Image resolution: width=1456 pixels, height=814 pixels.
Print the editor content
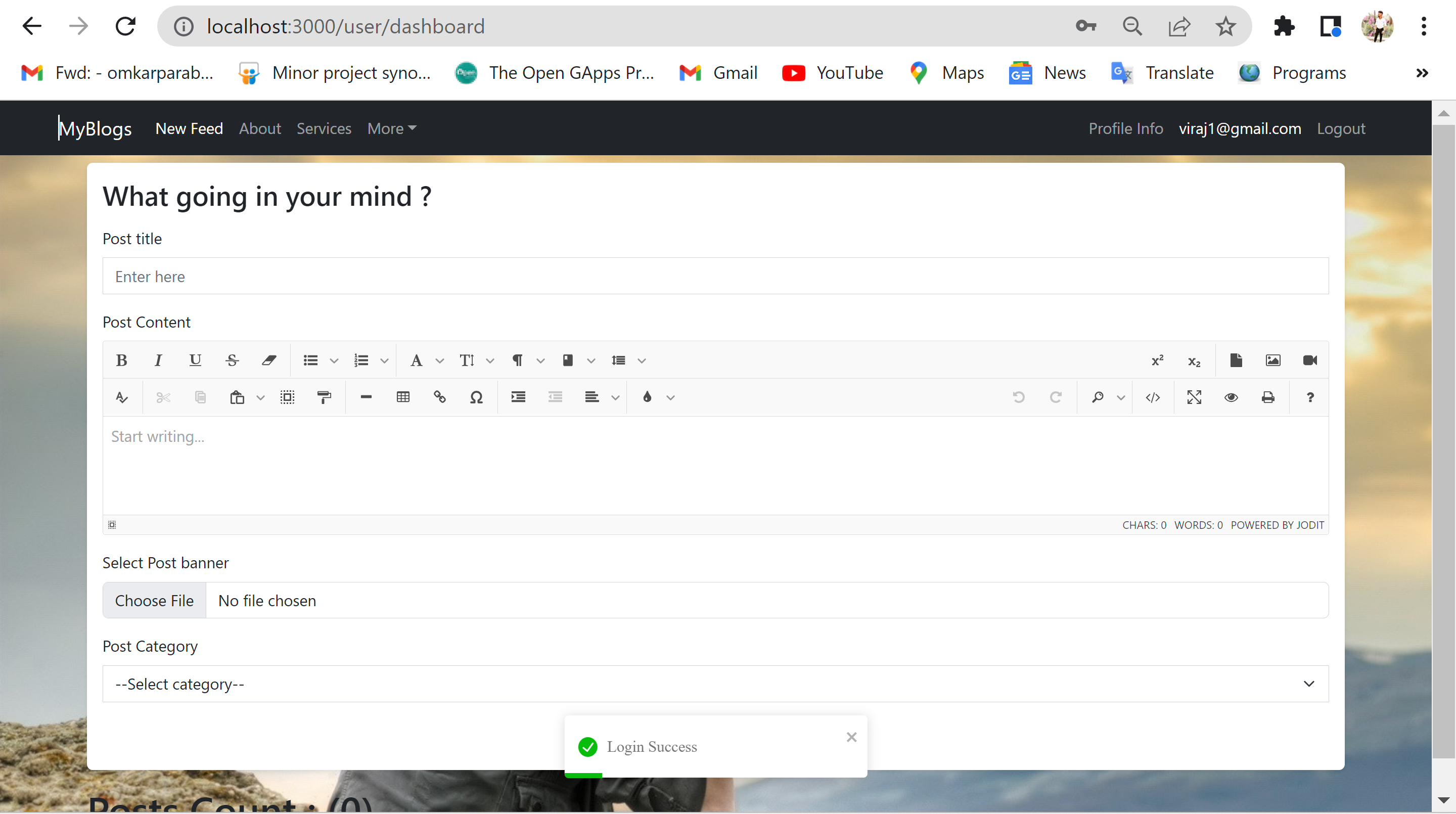(1268, 397)
